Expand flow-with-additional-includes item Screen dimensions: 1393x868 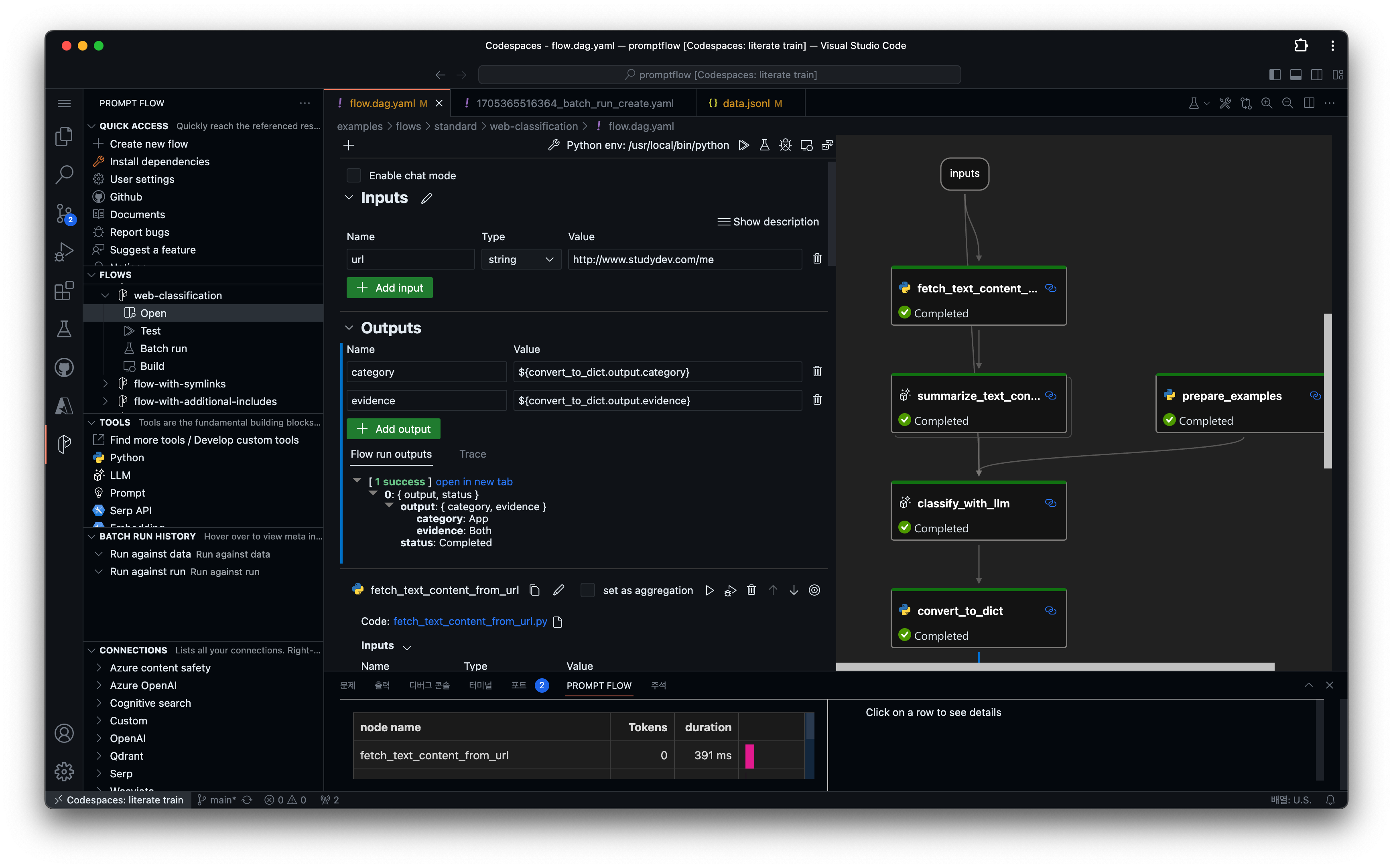105,401
